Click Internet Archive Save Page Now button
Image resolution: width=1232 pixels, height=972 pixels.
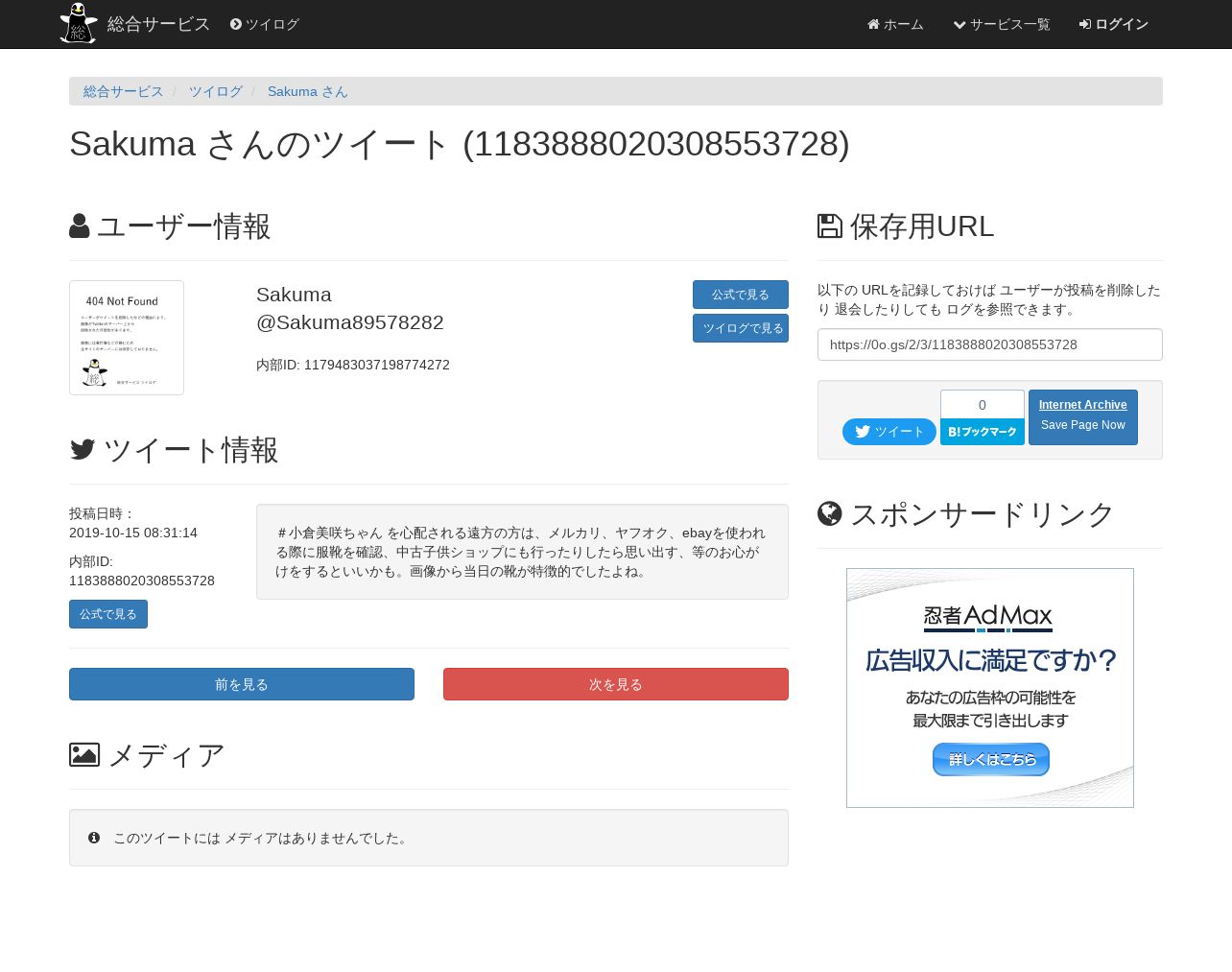[1083, 417]
